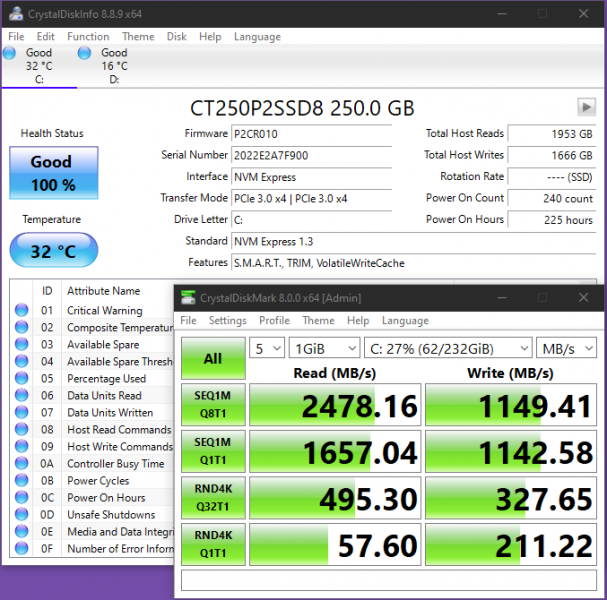Run all benchmarks with All button
607x600 pixels.
coord(213,358)
